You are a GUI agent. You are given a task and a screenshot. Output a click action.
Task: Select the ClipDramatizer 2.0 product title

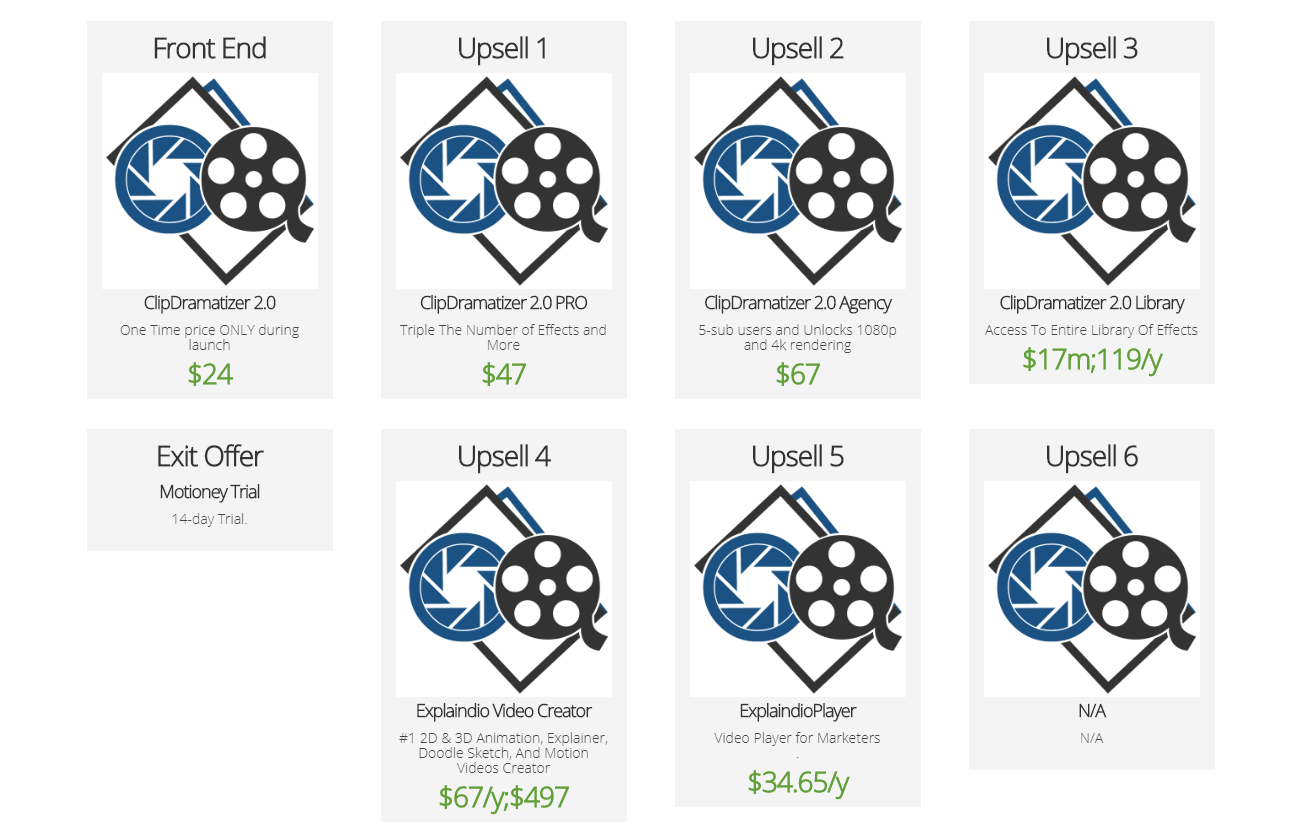[x=210, y=303]
